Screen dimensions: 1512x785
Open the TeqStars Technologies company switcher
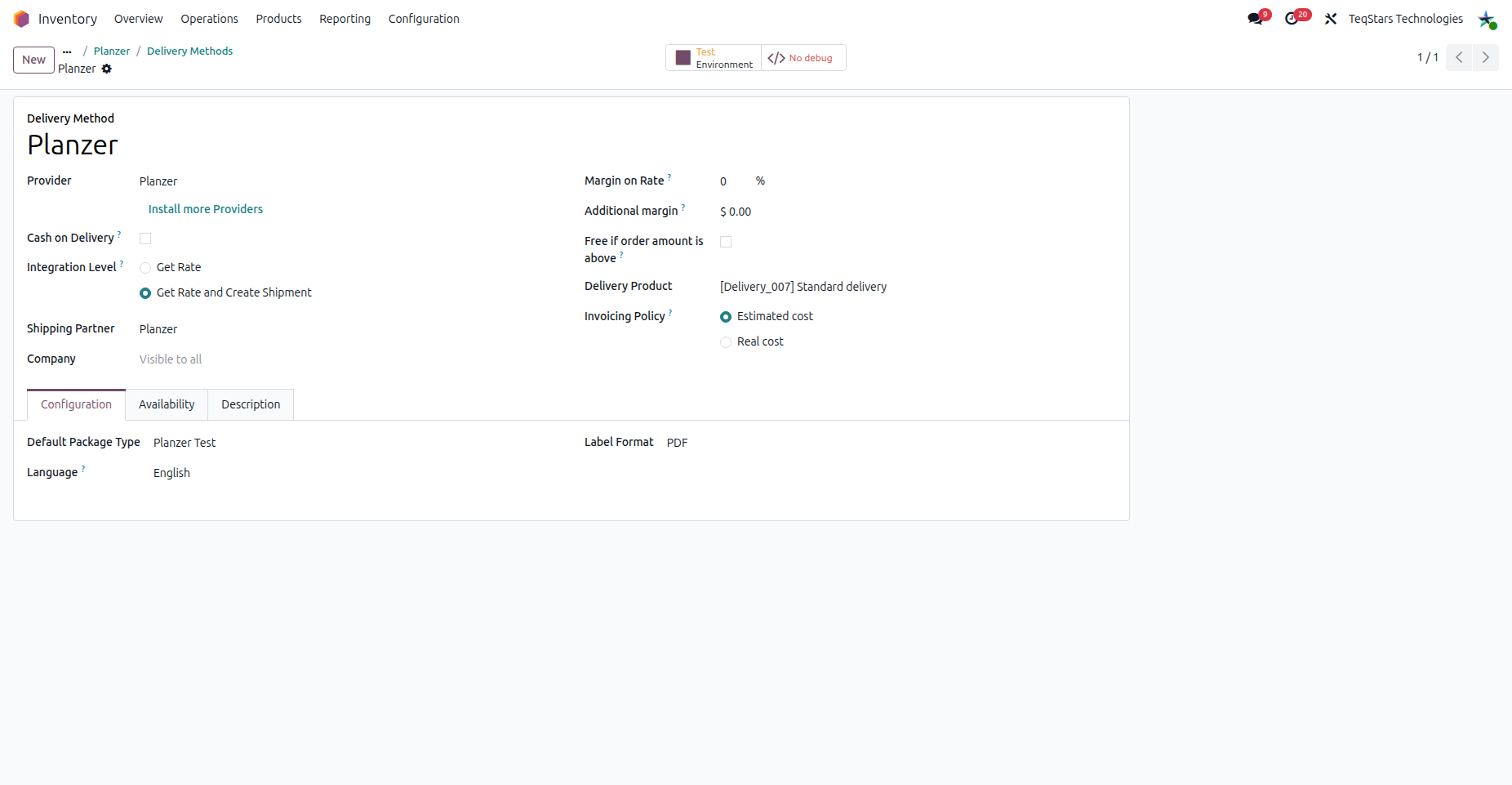click(x=1405, y=19)
